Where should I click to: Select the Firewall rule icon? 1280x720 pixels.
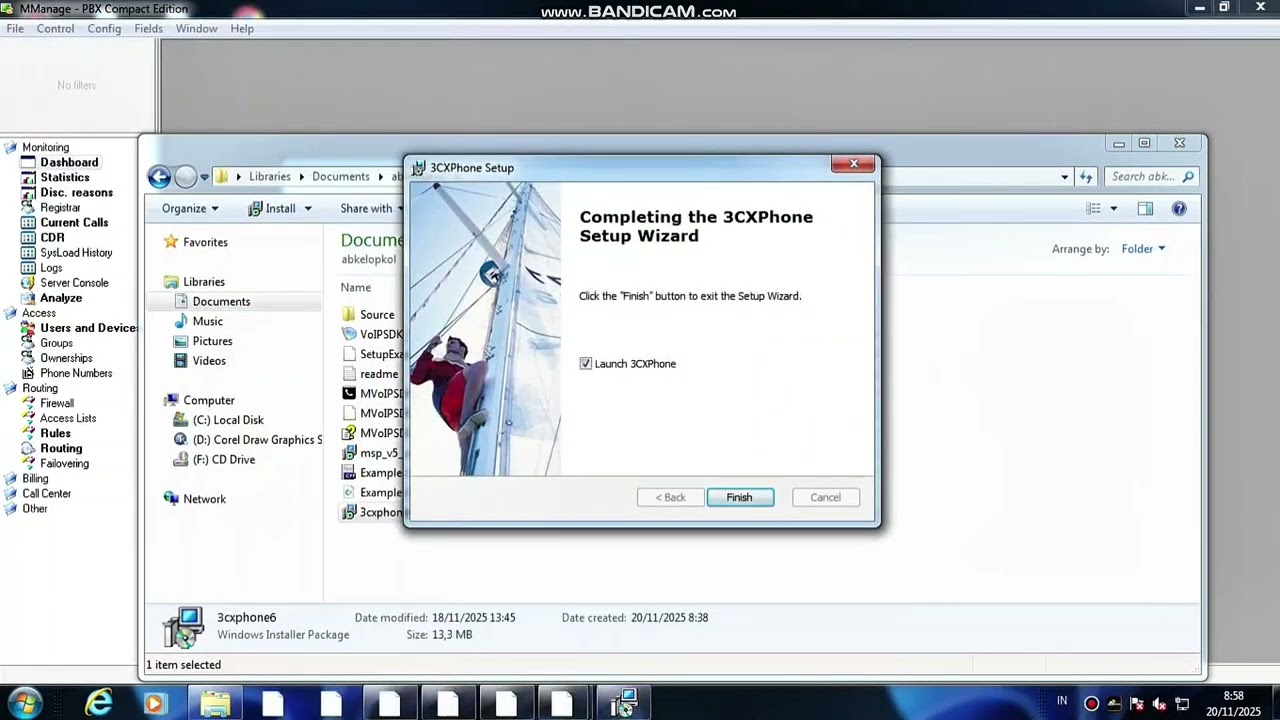click(28, 403)
